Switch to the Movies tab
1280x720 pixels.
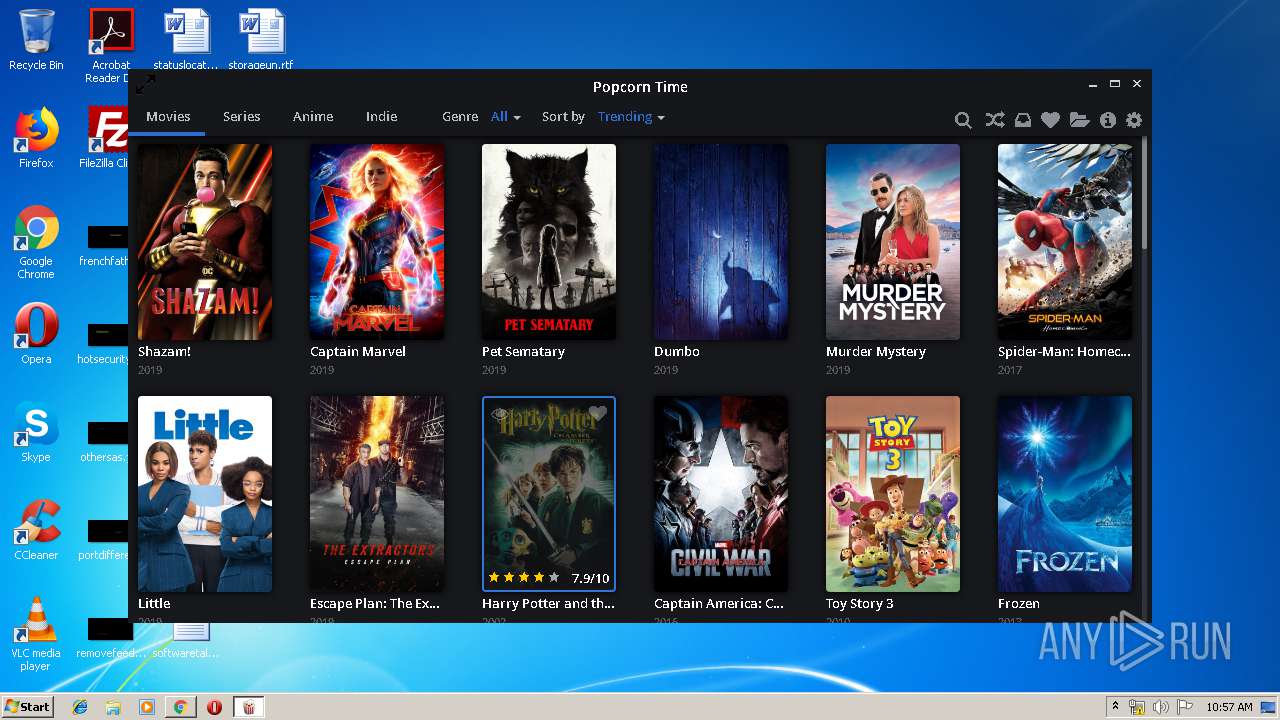pos(168,117)
